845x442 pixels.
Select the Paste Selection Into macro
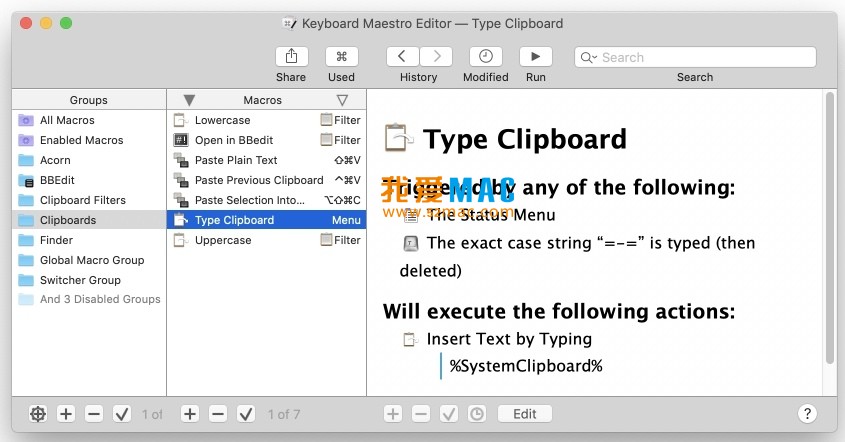(x=267, y=200)
